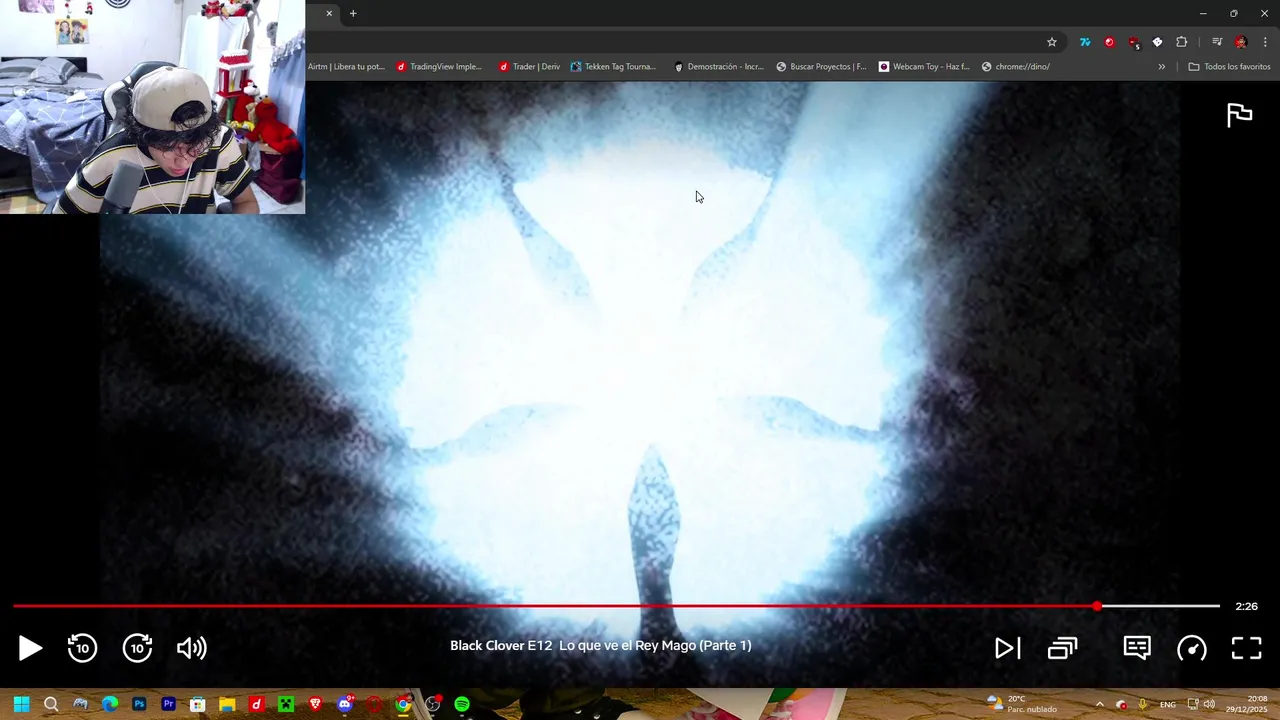Open Photoshop from the taskbar
Viewport: 1280px width, 720px height.
(x=139, y=704)
